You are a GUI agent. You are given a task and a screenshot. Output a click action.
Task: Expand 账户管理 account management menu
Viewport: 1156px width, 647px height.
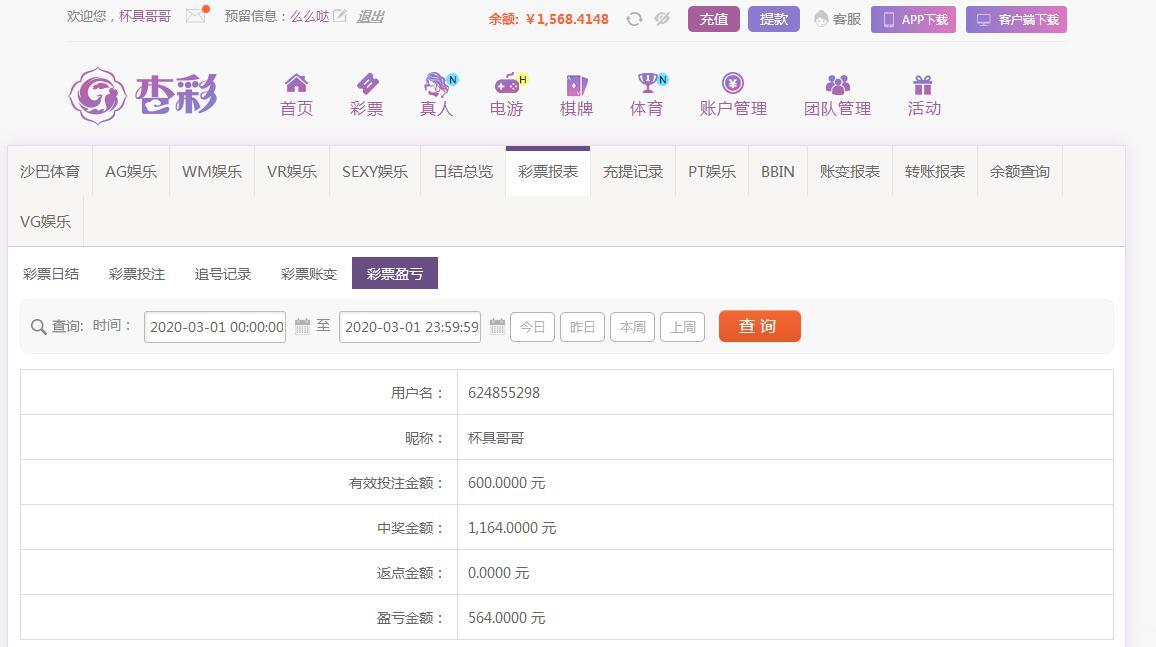(x=733, y=95)
